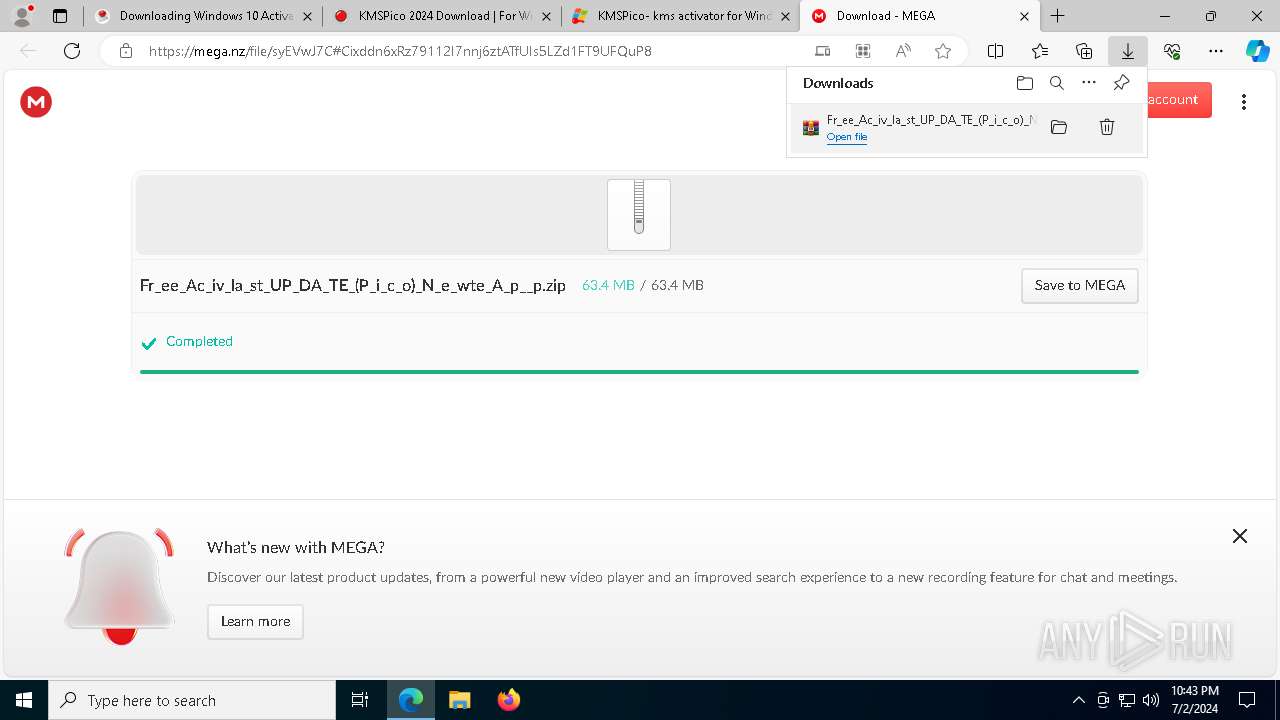The image size is (1280, 720).
Task: Close the KMSPico kms activator tab
Action: [x=785, y=16]
